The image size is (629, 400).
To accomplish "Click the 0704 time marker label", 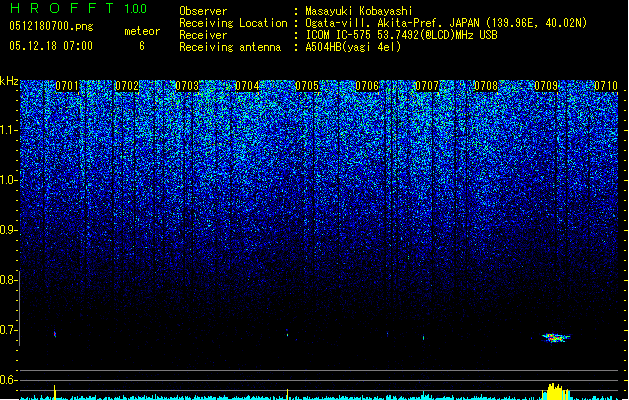I will point(247,86).
